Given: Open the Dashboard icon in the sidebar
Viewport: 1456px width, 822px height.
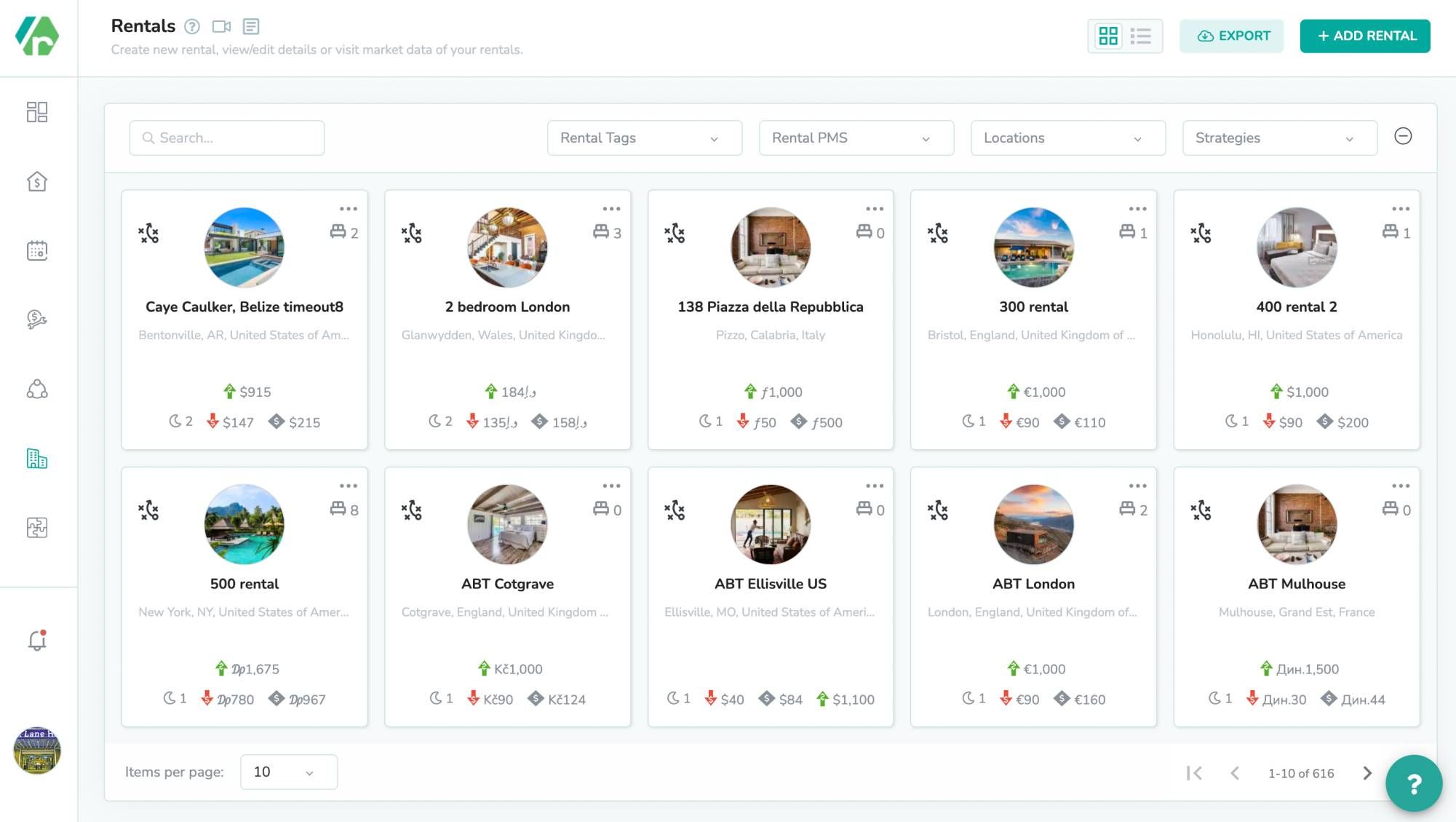Looking at the screenshot, I should [x=37, y=113].
